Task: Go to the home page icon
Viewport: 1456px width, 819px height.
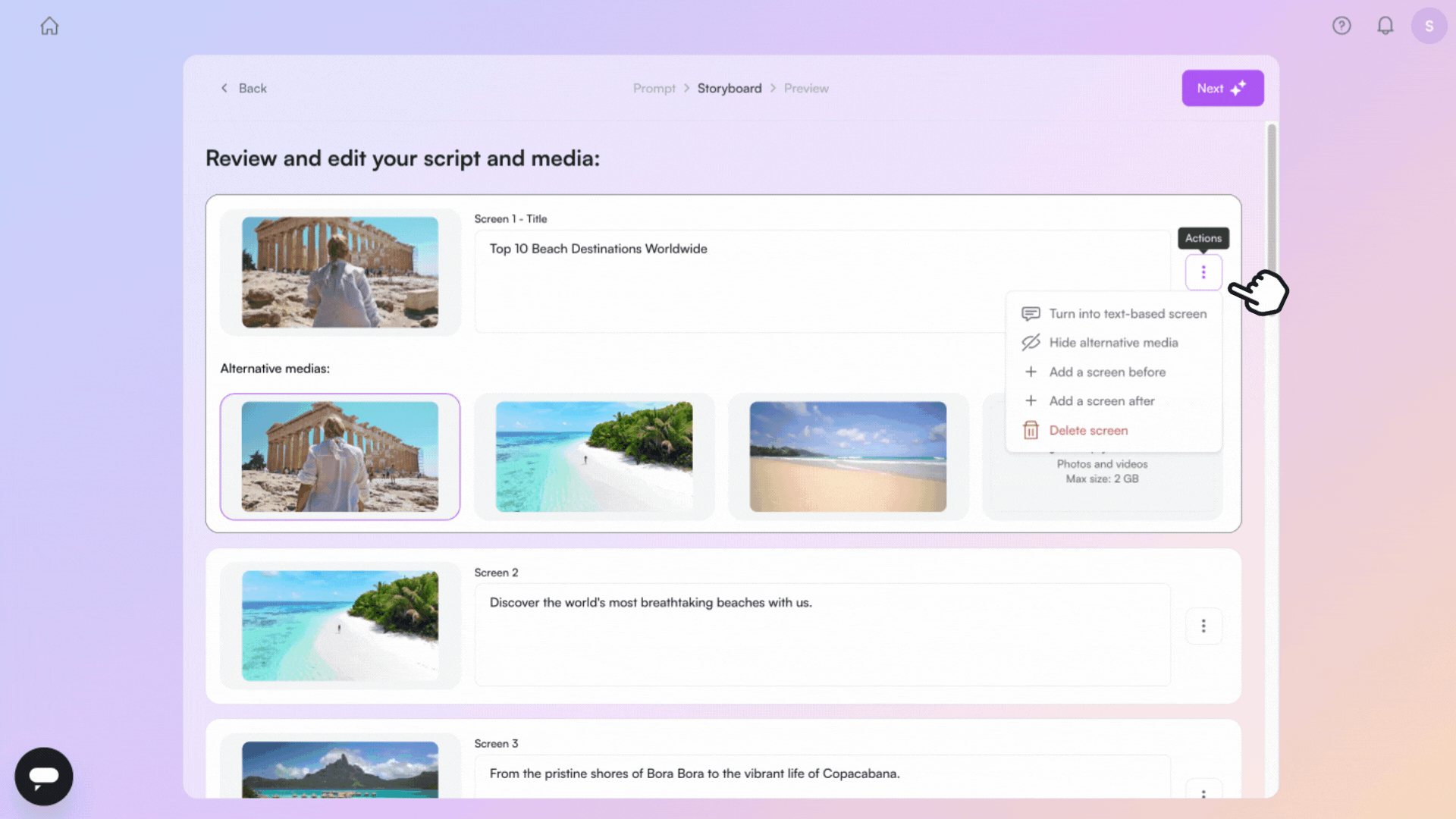Action: point(49,26)
